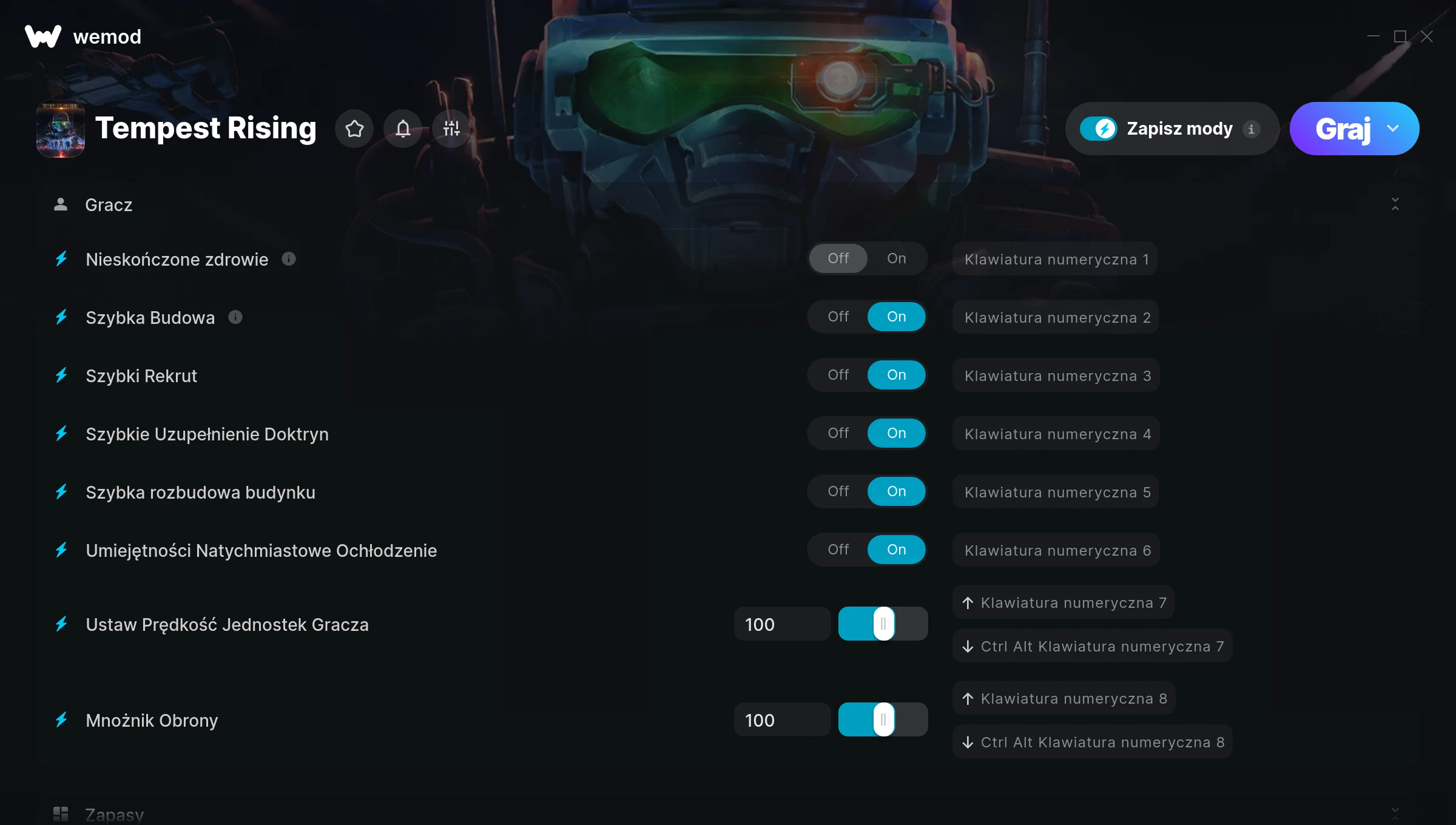The width and height of the screenshot is (1456, 825).
Task: Open the Graj button dropdown arrow
Action: (1393, 129)
